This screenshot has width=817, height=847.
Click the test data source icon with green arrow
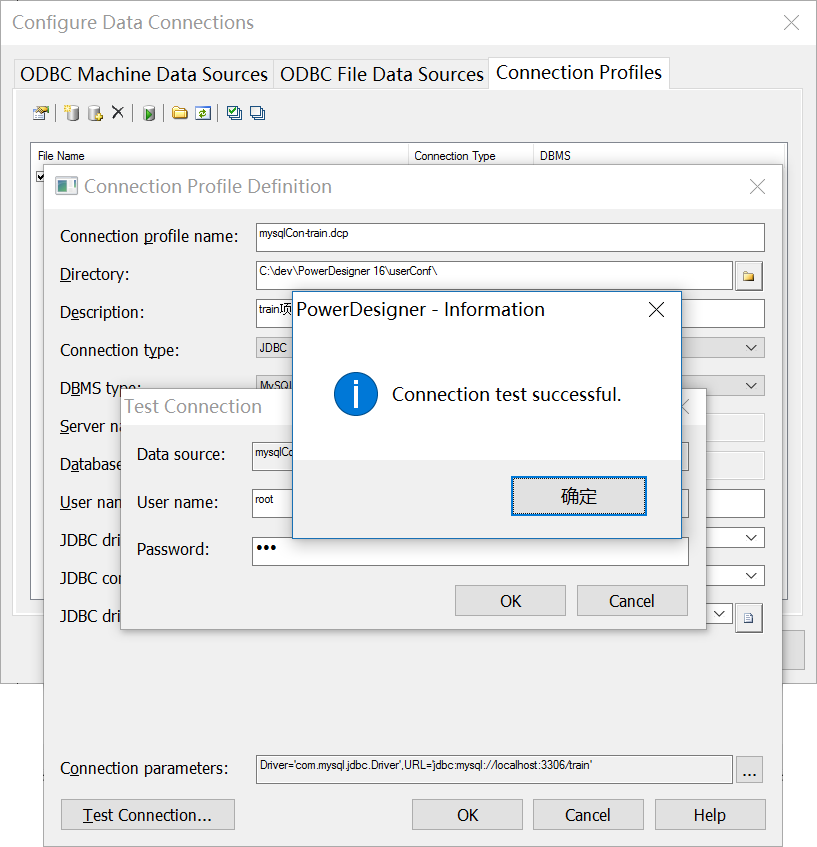[x=148, y=112]
